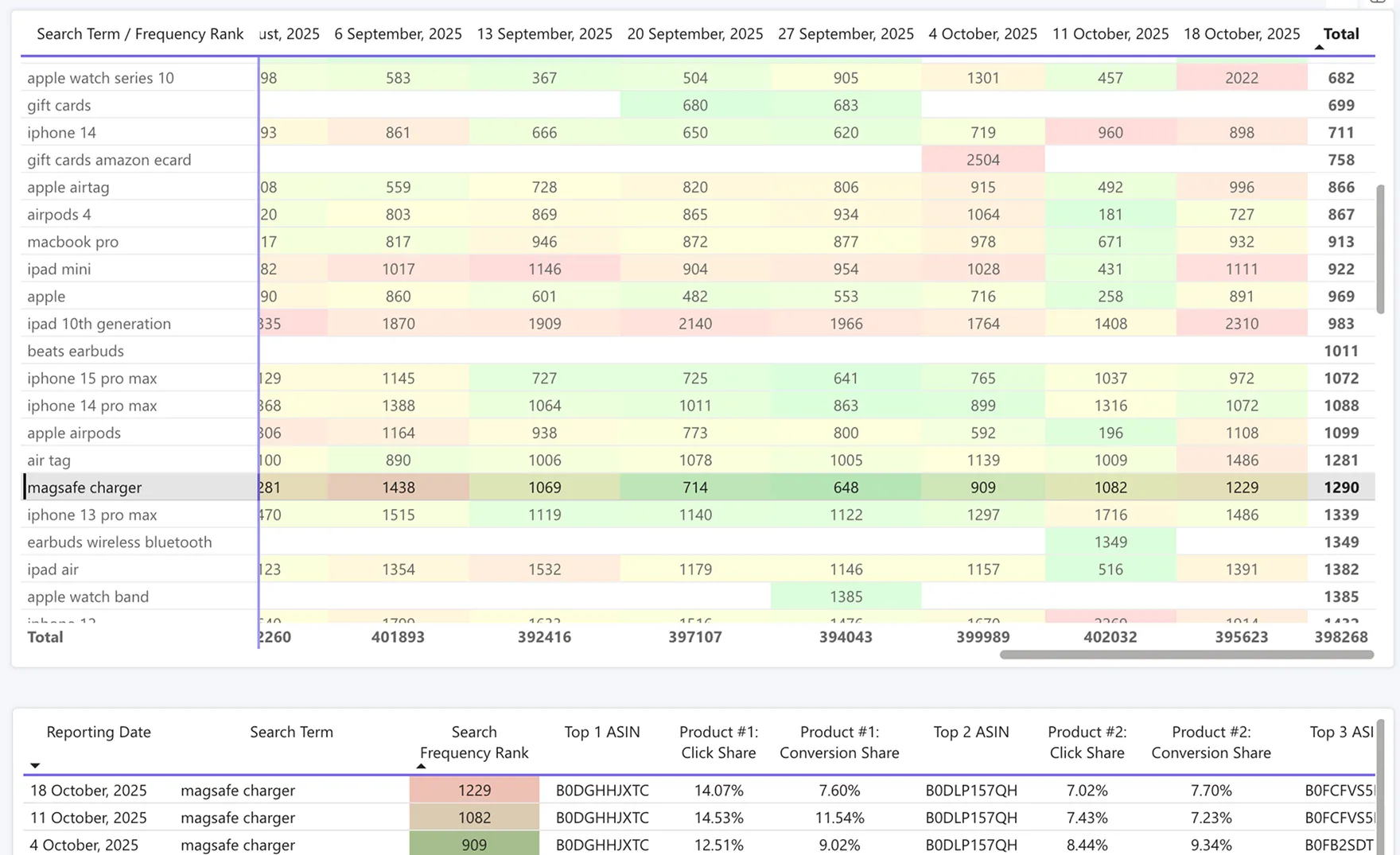Click the lower table's vertical scrollbar
1400x855 pixels.
pyautogui.click(x=1380, y=787)
